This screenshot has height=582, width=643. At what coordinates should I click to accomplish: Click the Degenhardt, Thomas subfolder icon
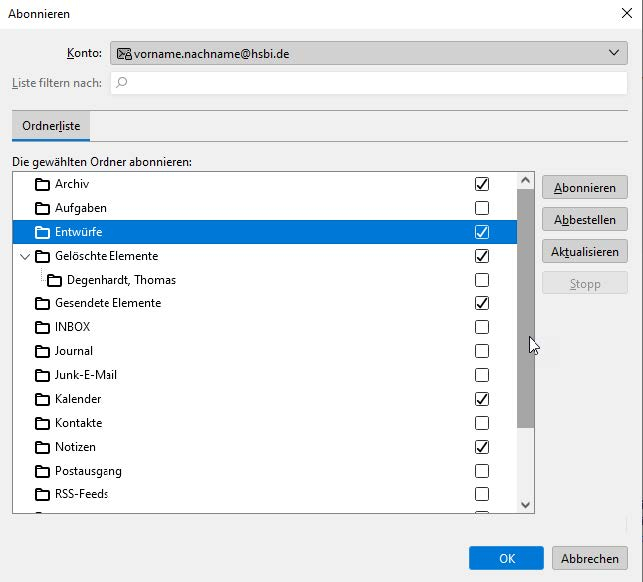point(54,280)
